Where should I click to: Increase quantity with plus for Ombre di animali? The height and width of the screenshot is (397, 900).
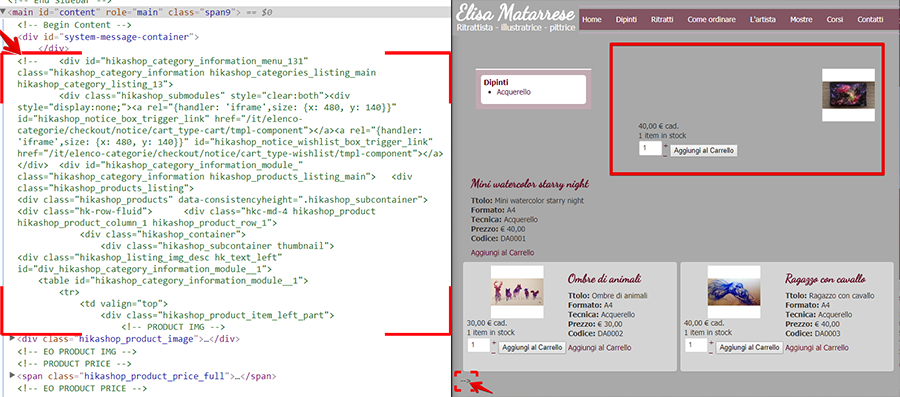tap(494, 343)
